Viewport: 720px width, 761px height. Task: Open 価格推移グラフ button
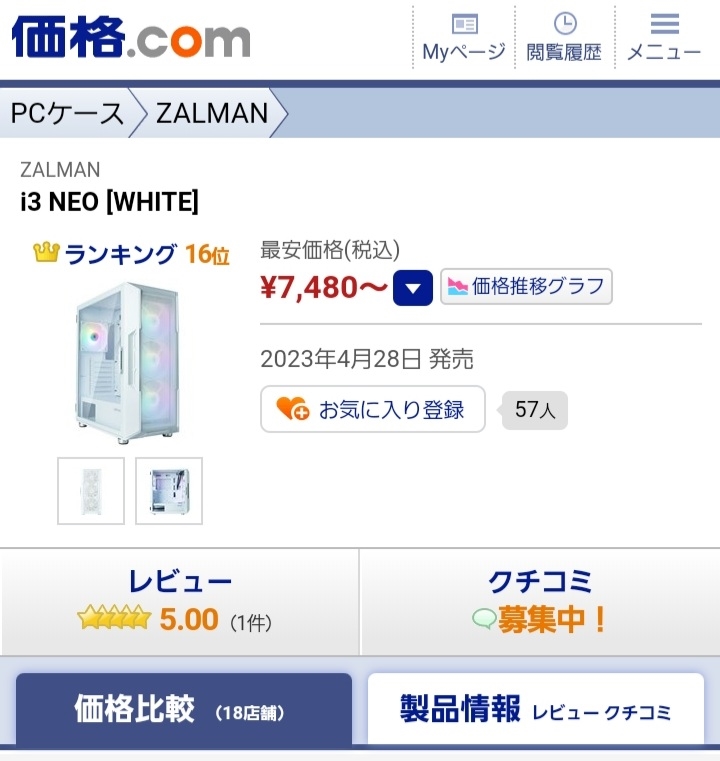526,287
